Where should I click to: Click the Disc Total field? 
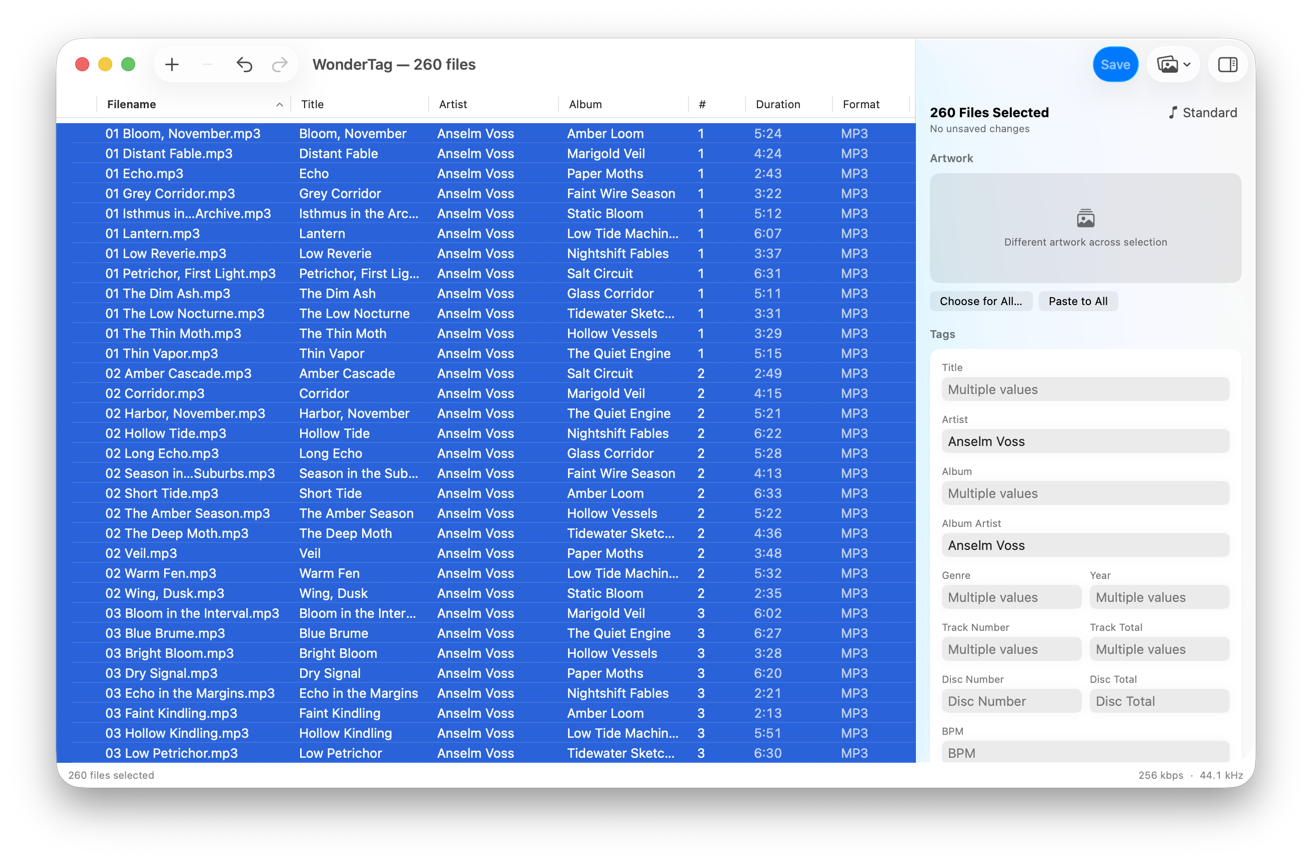click(x=1159, y=702)
